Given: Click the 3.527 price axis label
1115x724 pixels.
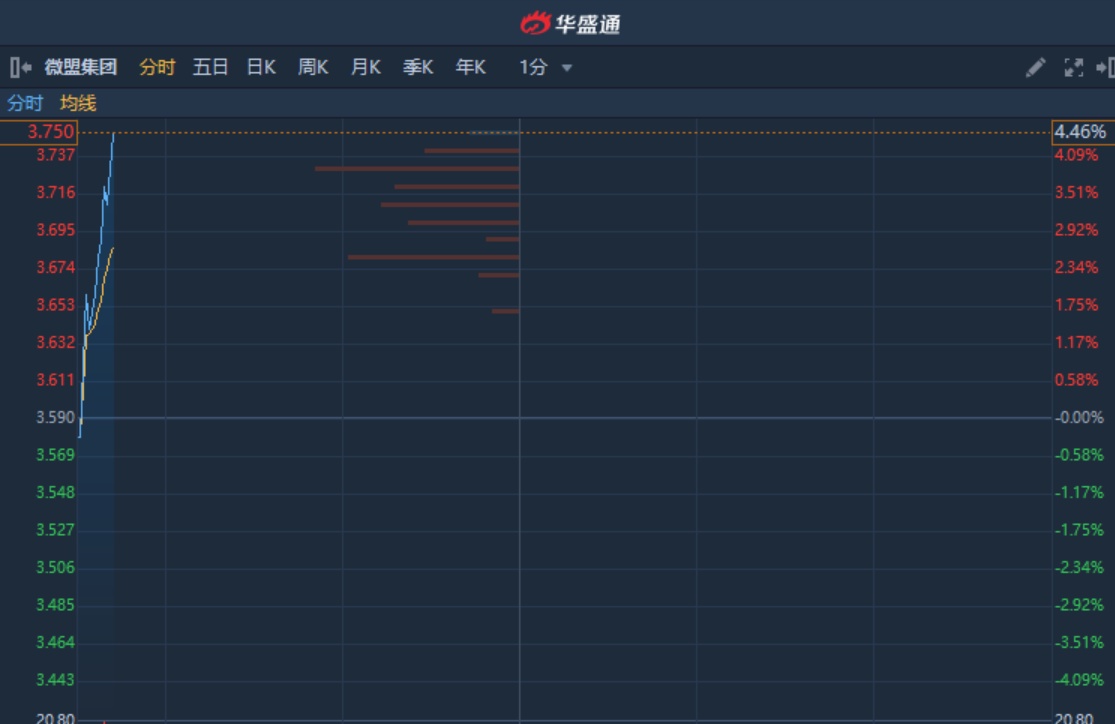Looking at the screenshot, I should (x=55, y=530).
